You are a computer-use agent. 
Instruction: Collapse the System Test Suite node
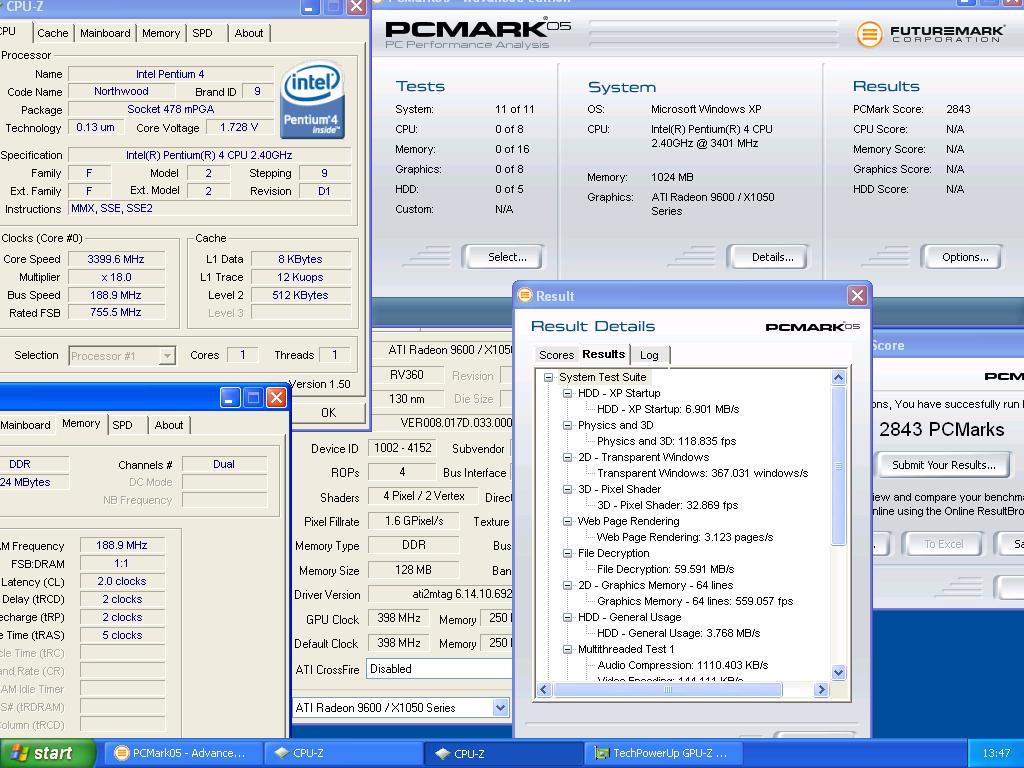[x=549, y=377]
